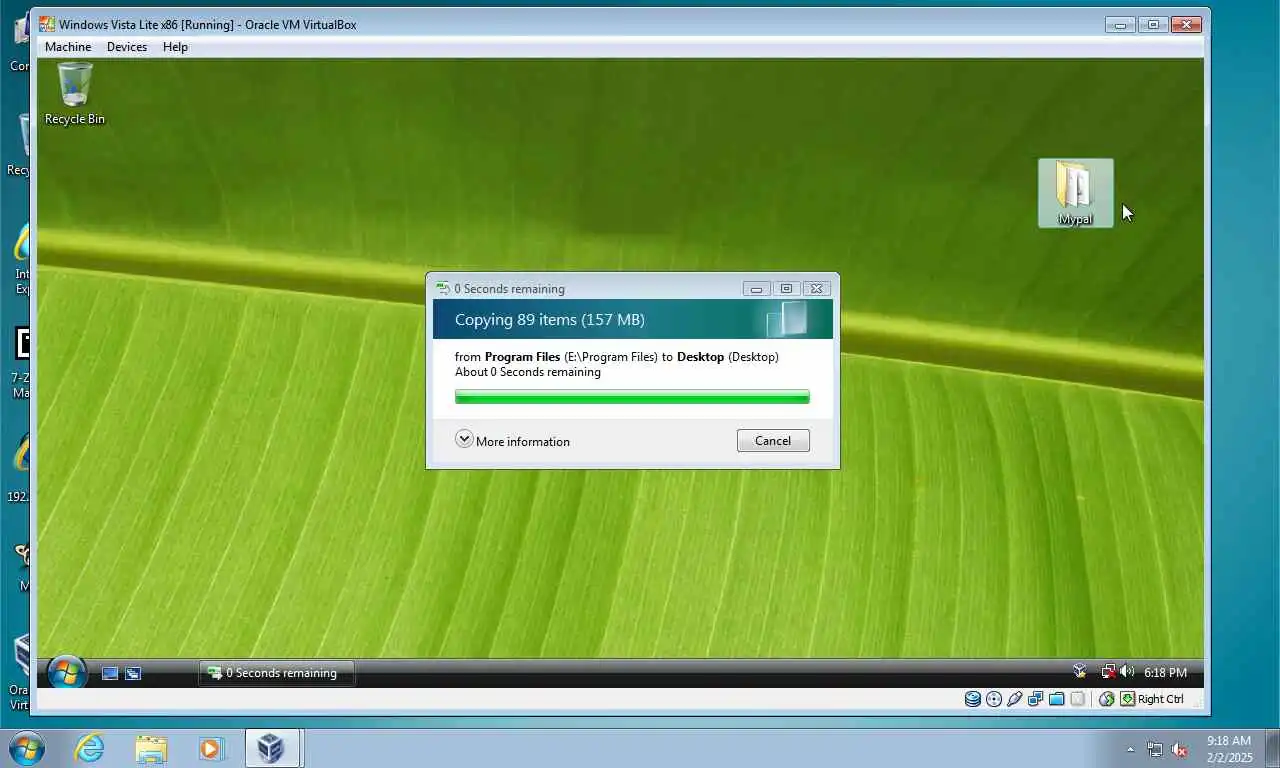The image size is (1280, 768).
Task: Click the VirtualBox USB devices indicator
Action: coord(1014,699)
